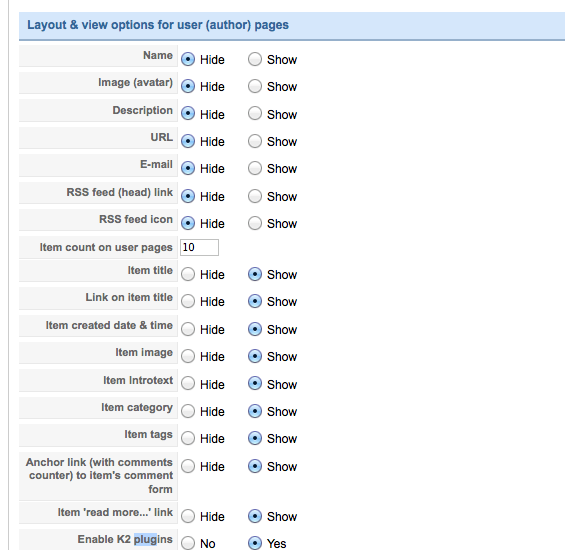The width and height of the screenshot is (565, 555).
Task: Click the Layout & view options section header
Action: pyautogui.click(x=292, y=25)
